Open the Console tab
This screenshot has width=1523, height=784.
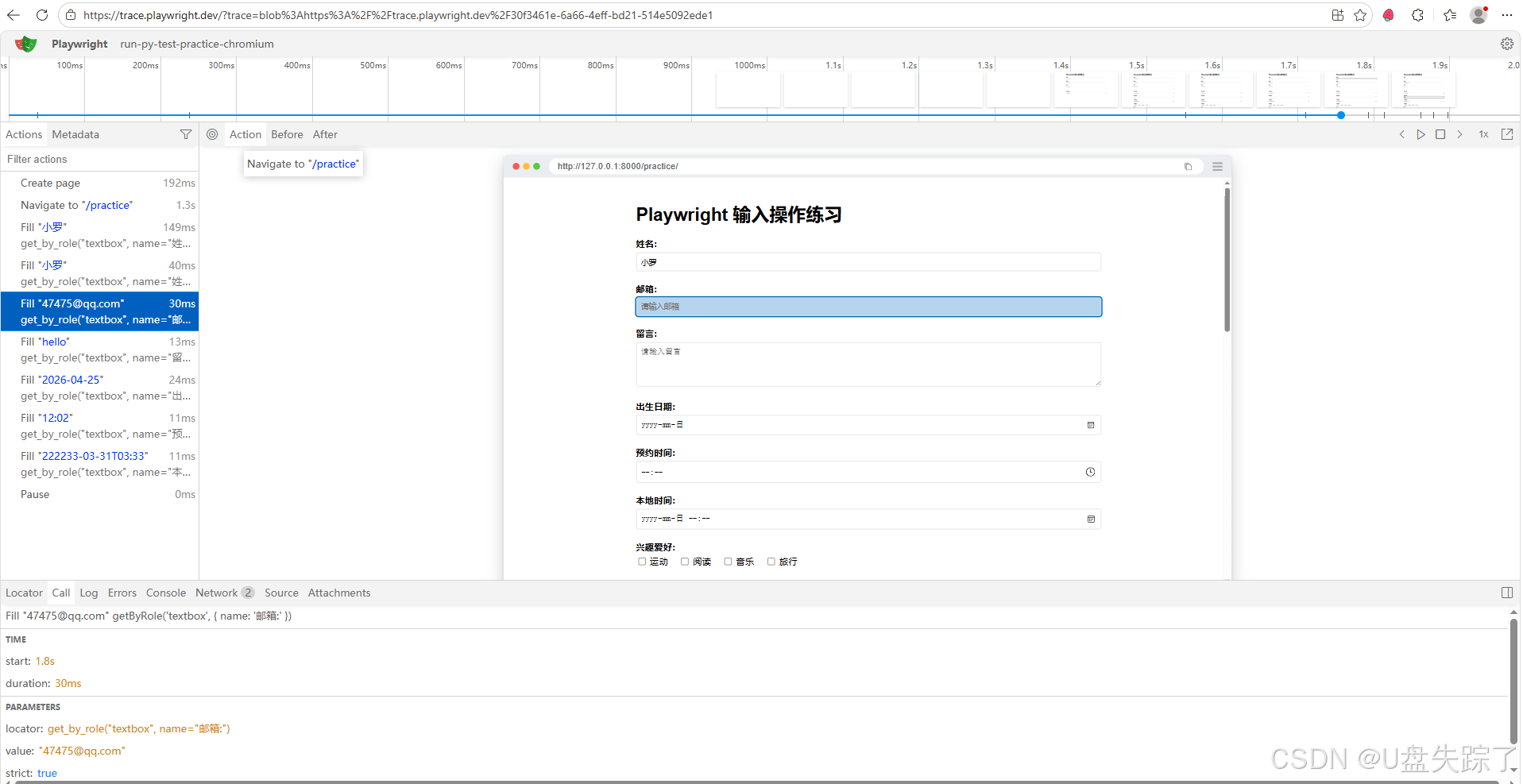pyautogui.click(x=166, y=593)
